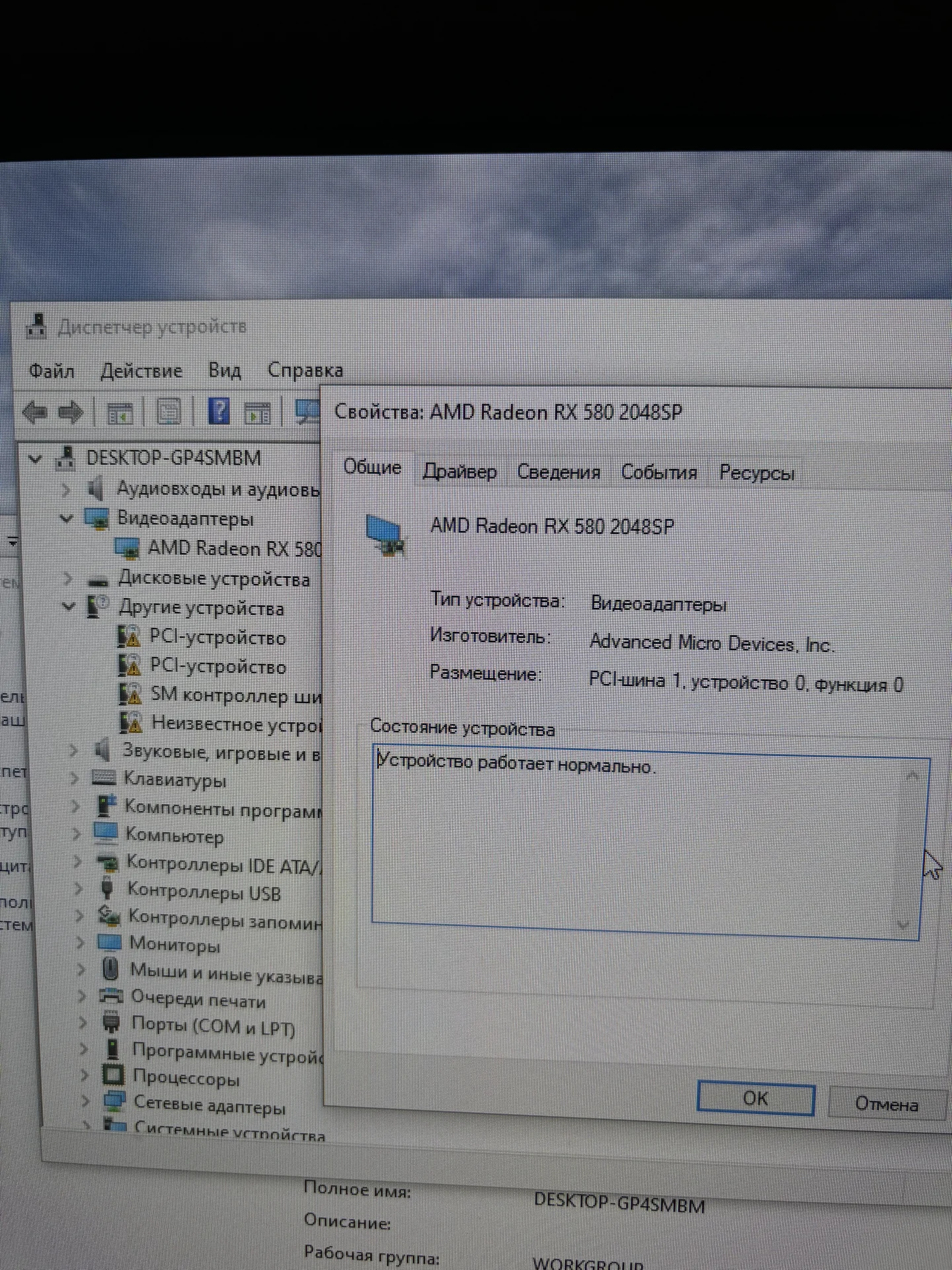Switch to the Сведения tab
This screenshot has height=1270, width=952.
pyautogui.click(x=559, y=472)
